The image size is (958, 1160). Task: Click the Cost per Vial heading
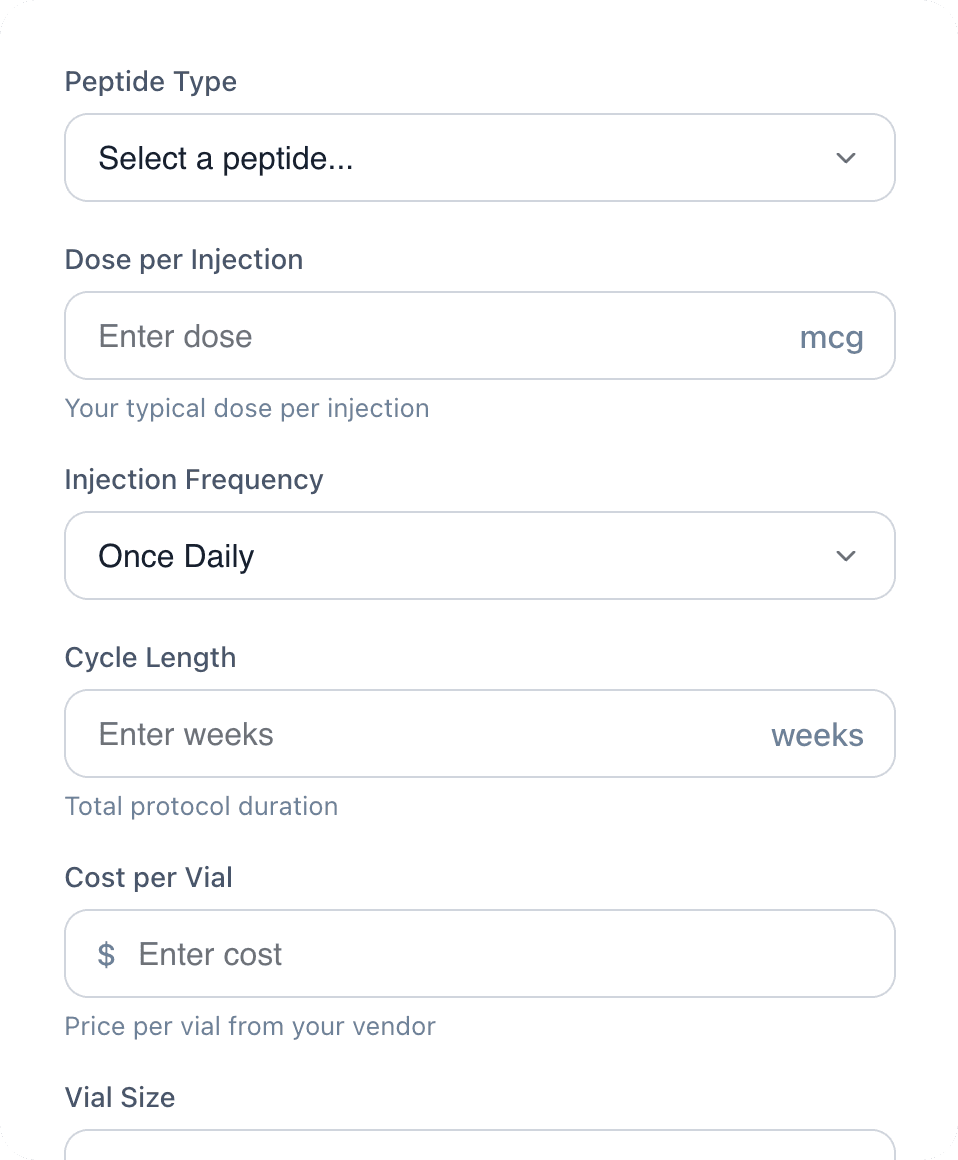148,878
